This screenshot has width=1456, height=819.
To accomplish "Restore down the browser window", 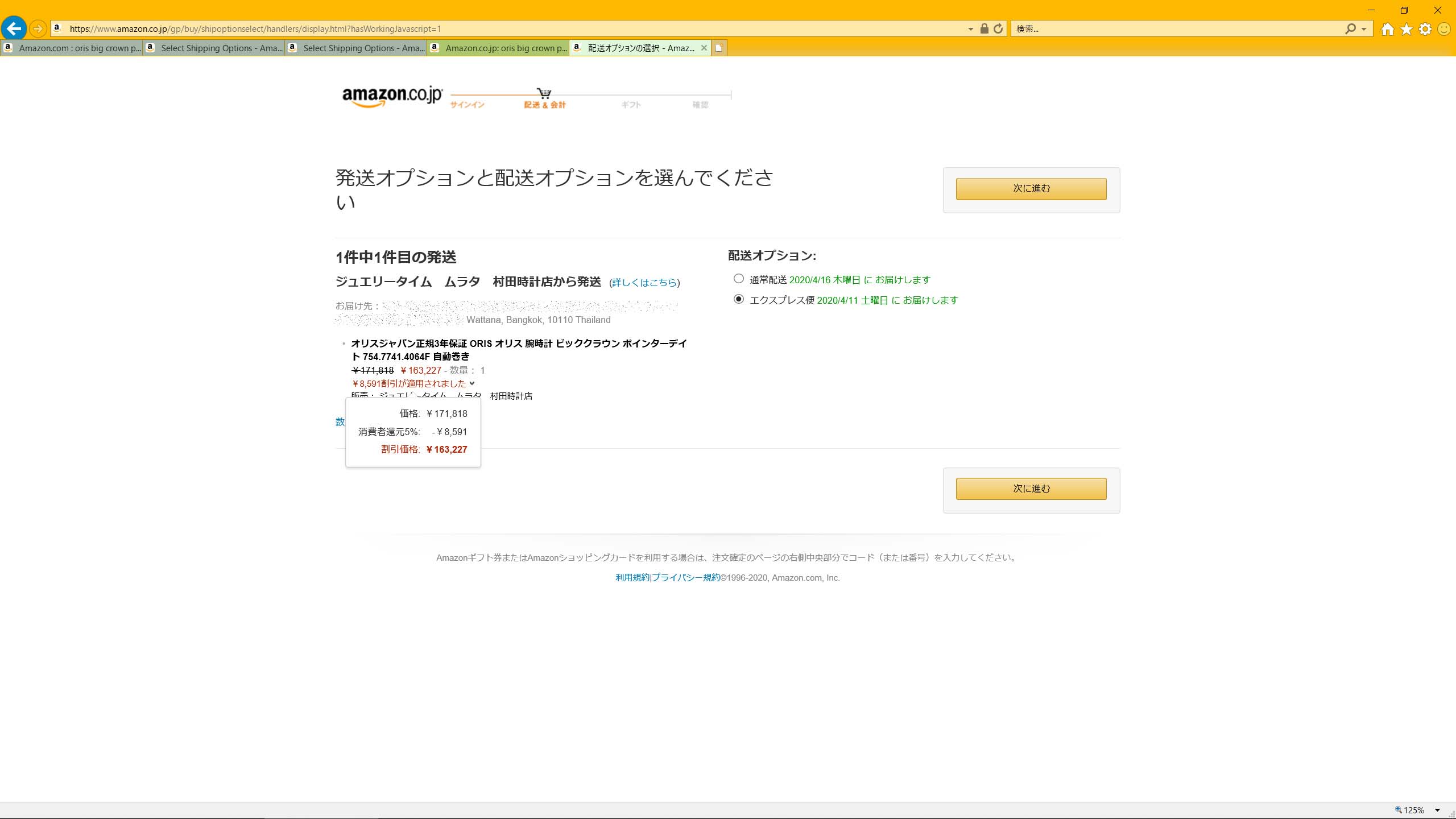I will click(1404, 10).
